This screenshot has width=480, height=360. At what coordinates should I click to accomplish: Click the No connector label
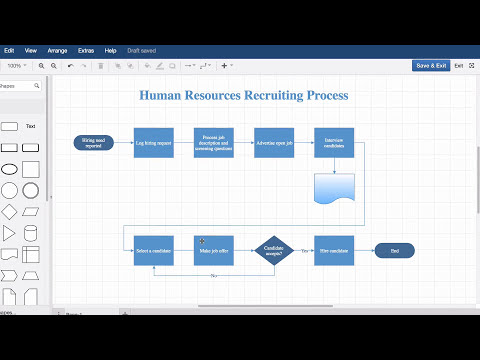pos(214,276)
